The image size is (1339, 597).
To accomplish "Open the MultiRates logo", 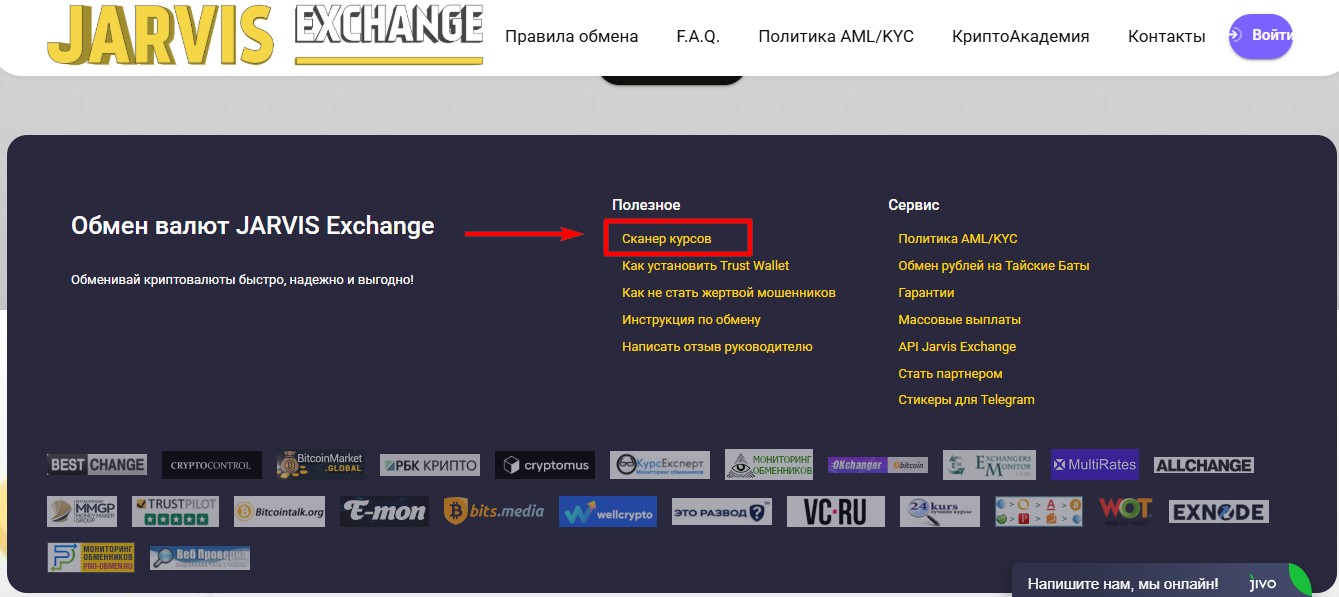I will [1094, 464].
